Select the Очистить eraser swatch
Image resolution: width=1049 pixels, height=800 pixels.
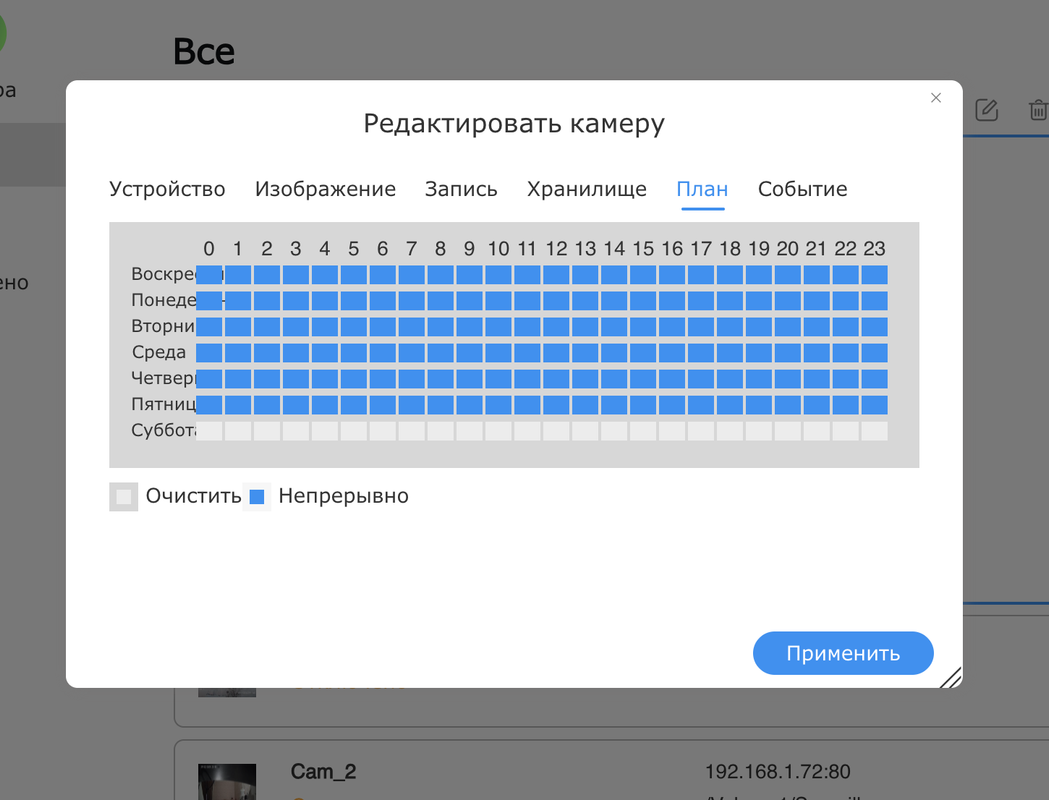[124, 496]
